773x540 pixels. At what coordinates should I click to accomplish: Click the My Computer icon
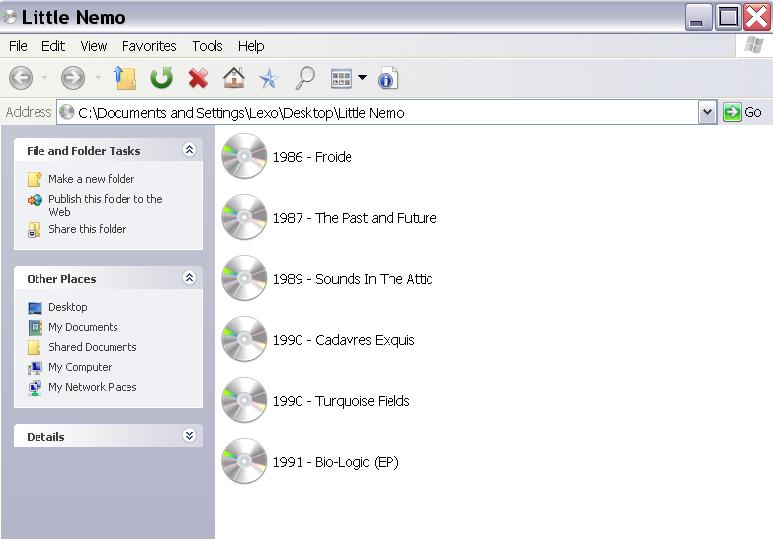(35, 368)
